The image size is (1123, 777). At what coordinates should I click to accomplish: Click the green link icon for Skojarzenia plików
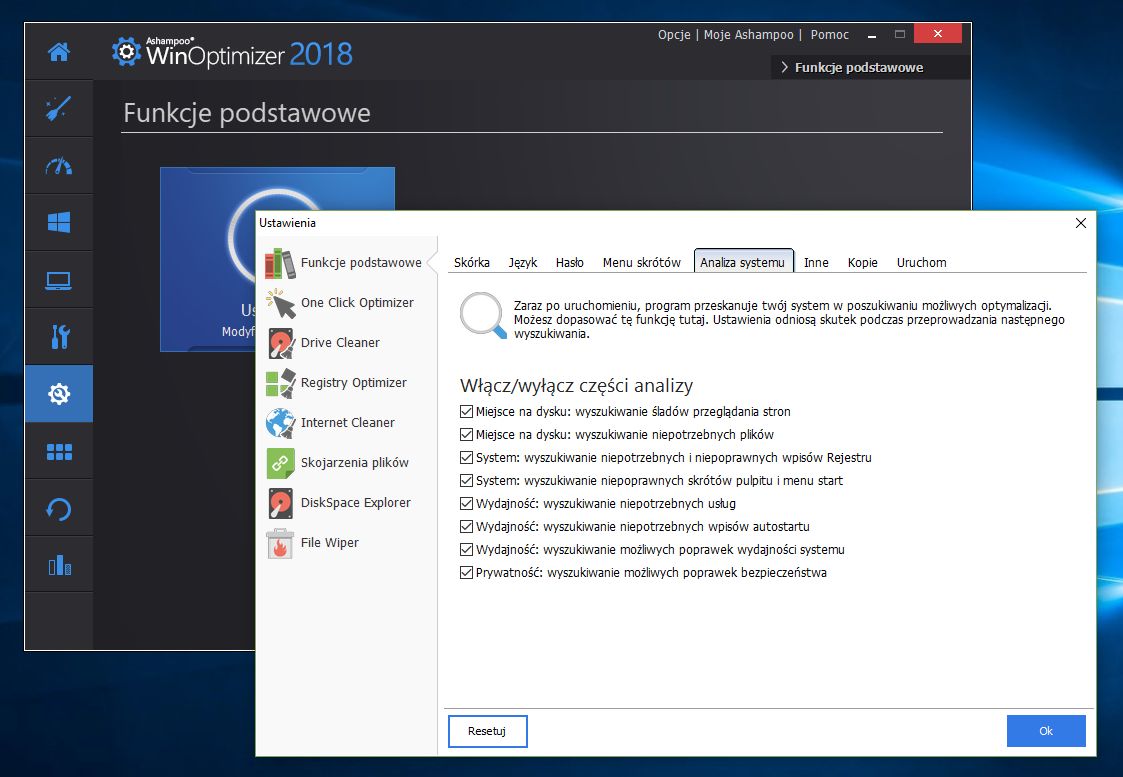(280, 463)
